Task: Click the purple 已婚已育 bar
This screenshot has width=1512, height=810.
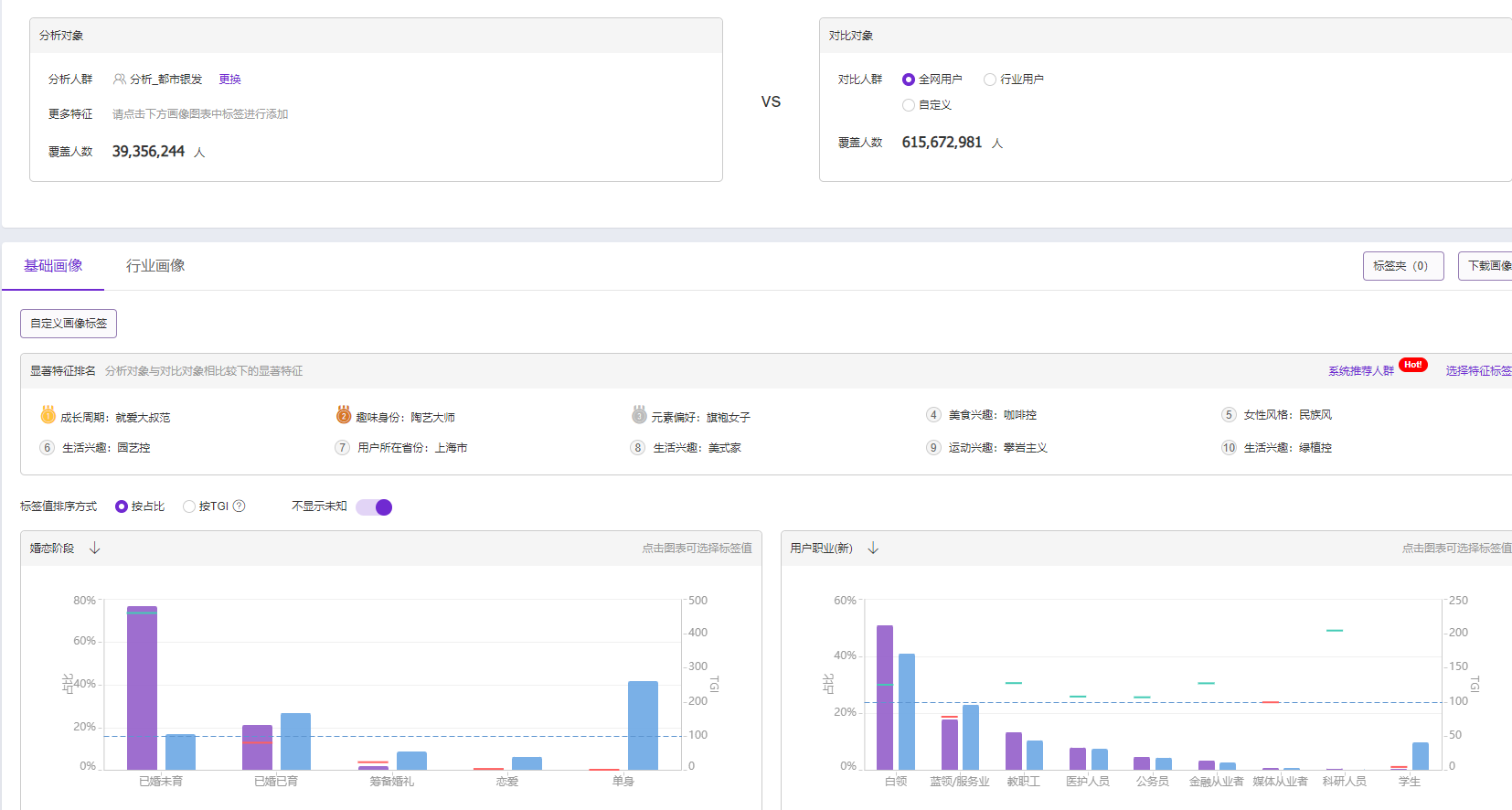Action: [257, 747]
